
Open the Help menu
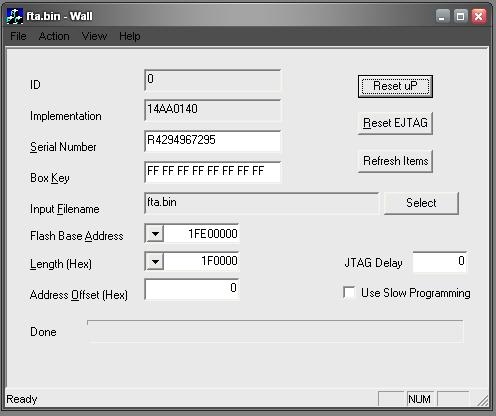coord(130,36)
